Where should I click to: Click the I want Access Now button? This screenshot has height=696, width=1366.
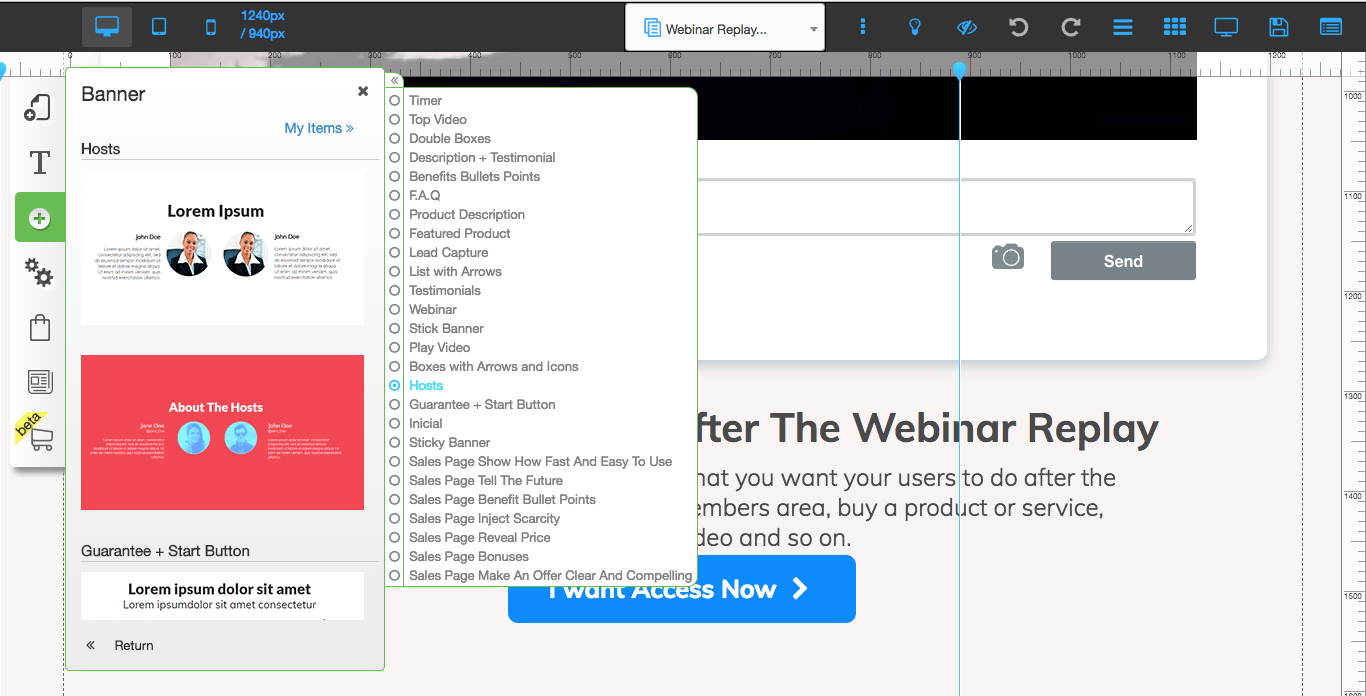coord(682,589)
